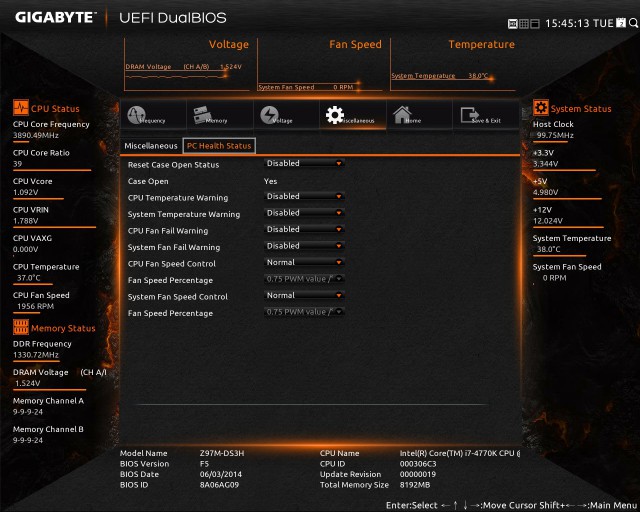The height and width of the screenshot is (512, 640).
Task: Open the CPU Temperature Warning dropdown
Action: coord(304,196)
